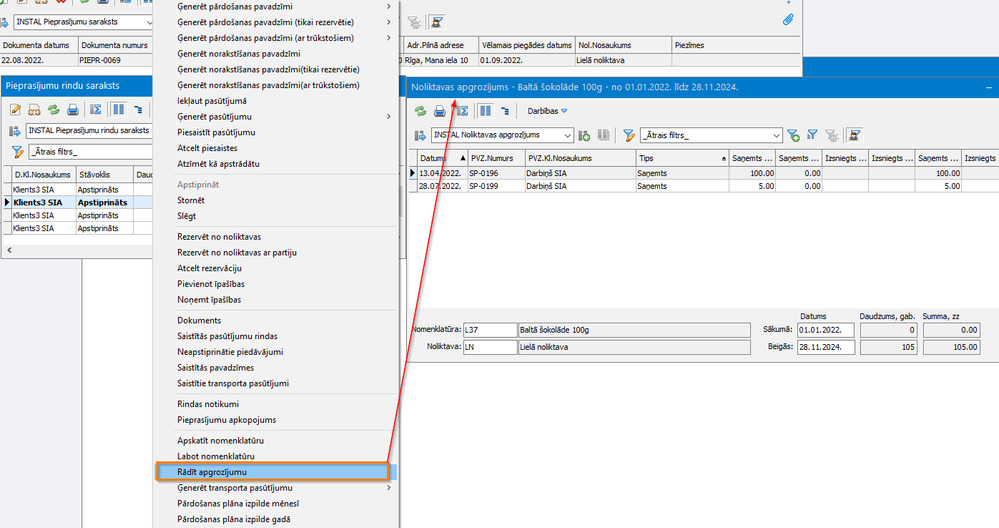999x528 pixels.
Task: Select the SP-0199 row cell
Action: click(496, 186)
